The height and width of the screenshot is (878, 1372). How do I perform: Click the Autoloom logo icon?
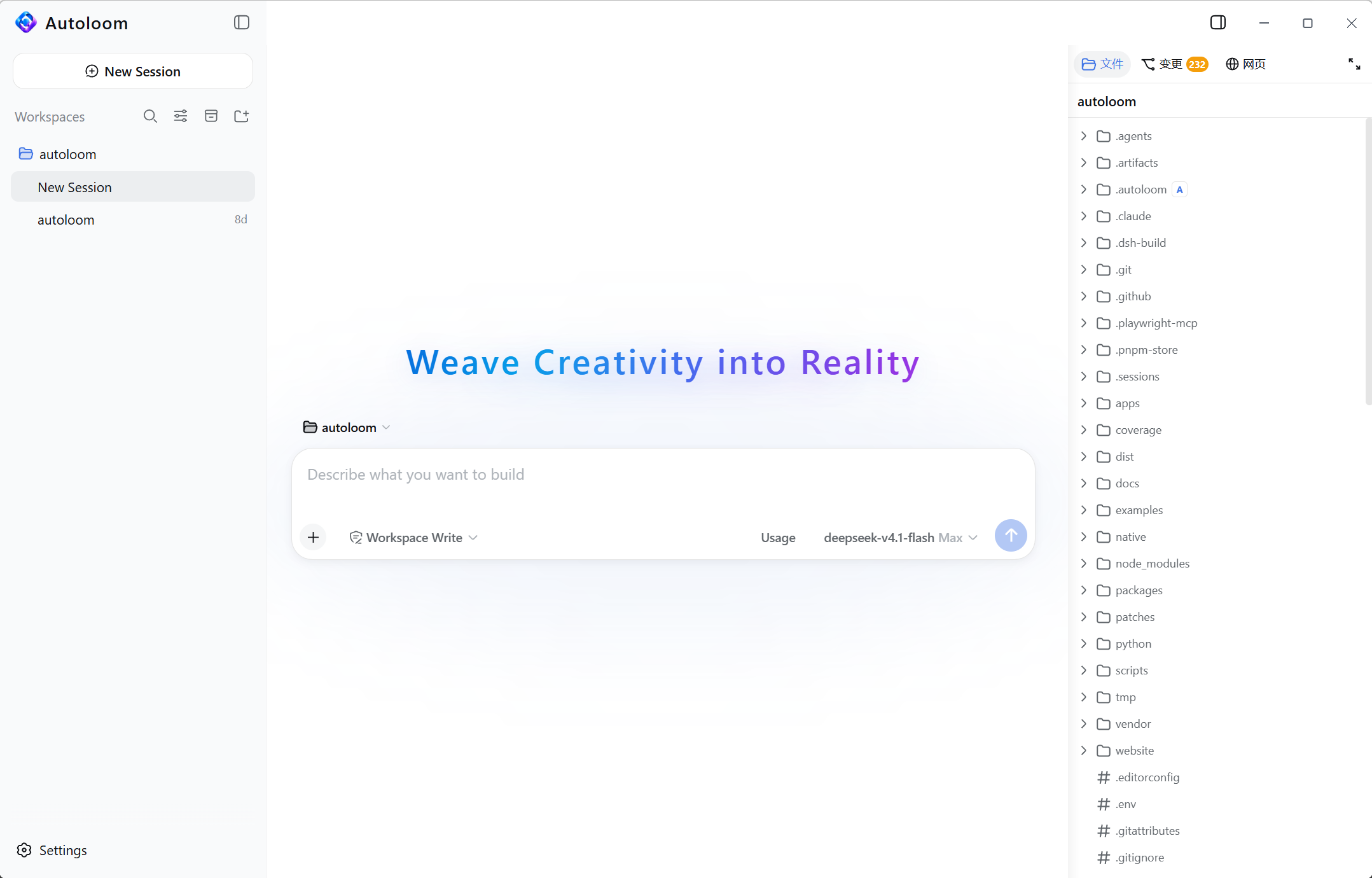pyautogui.click(x=26, y=23)
